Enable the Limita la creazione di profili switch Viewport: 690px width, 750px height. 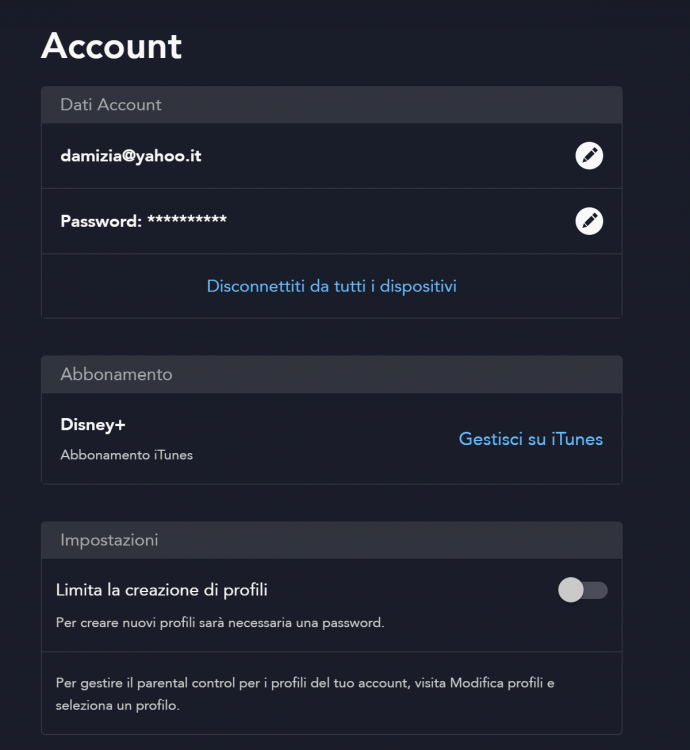(582, 590)
